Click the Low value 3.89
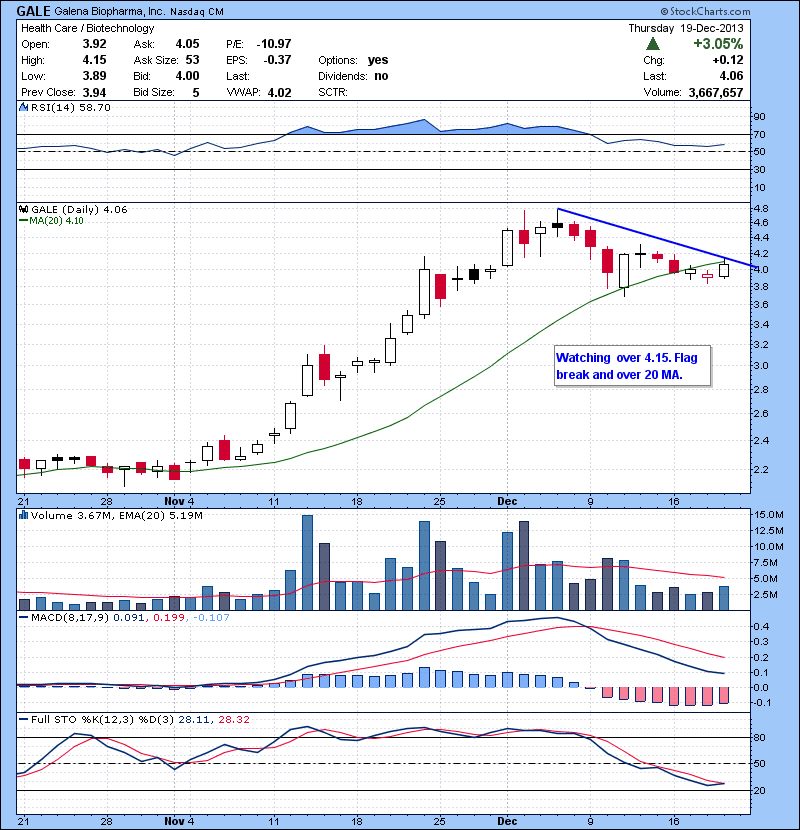 [x=94, y=76]
